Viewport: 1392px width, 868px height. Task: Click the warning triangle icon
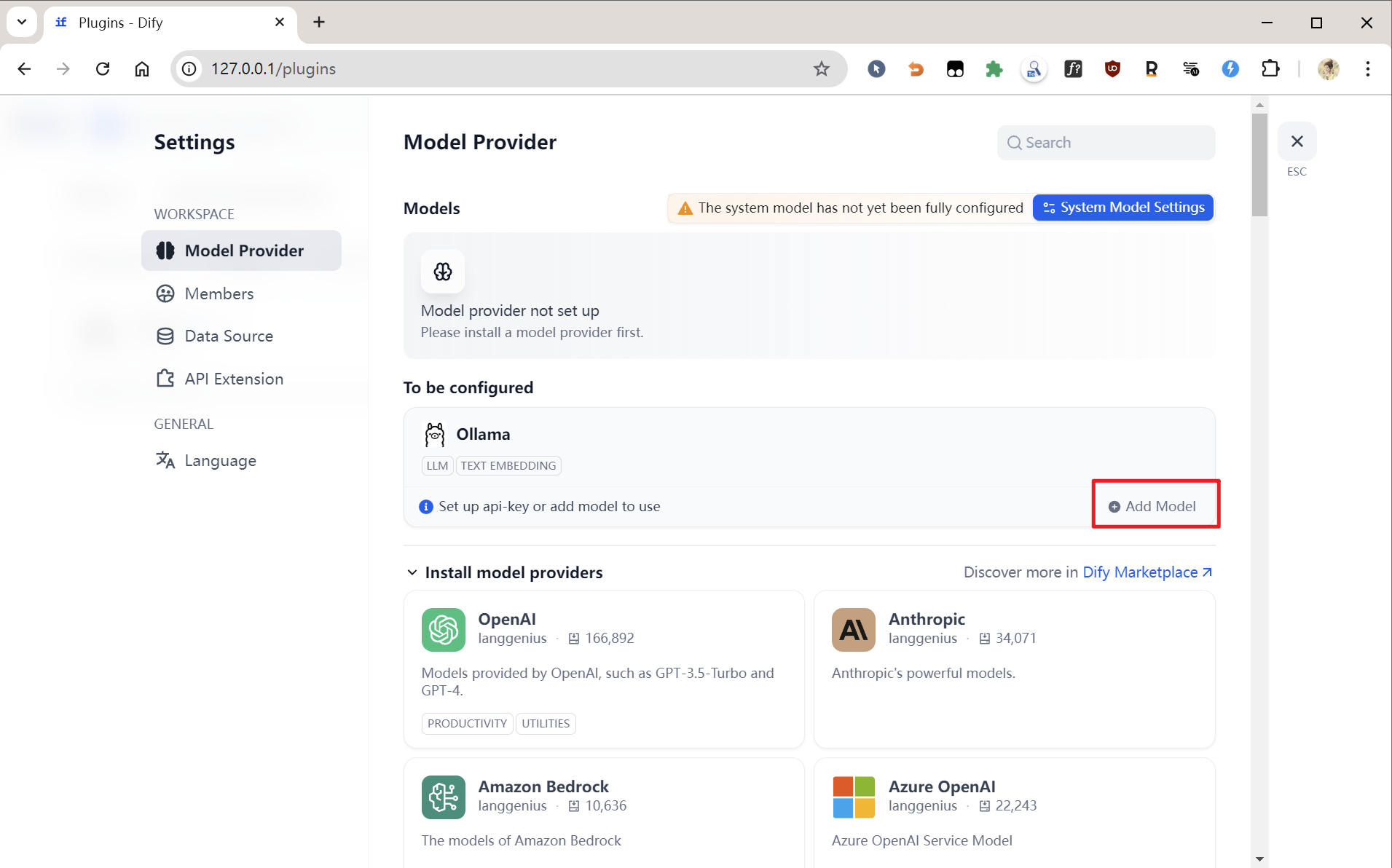pos(685,208)
